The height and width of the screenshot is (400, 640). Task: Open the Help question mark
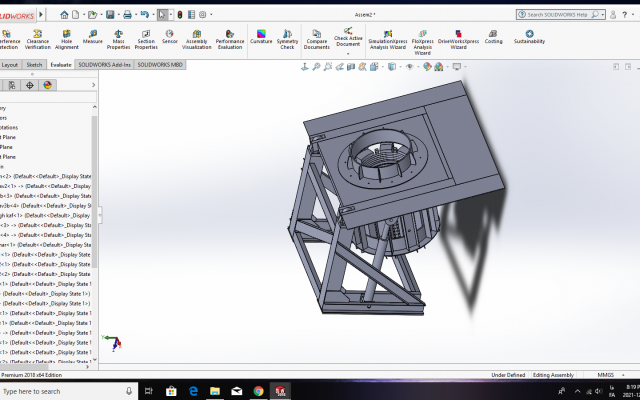[624, 15]
